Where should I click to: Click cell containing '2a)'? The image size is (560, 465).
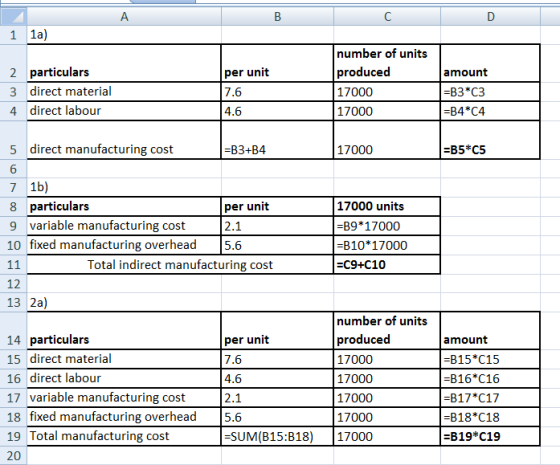pos(124,302)
